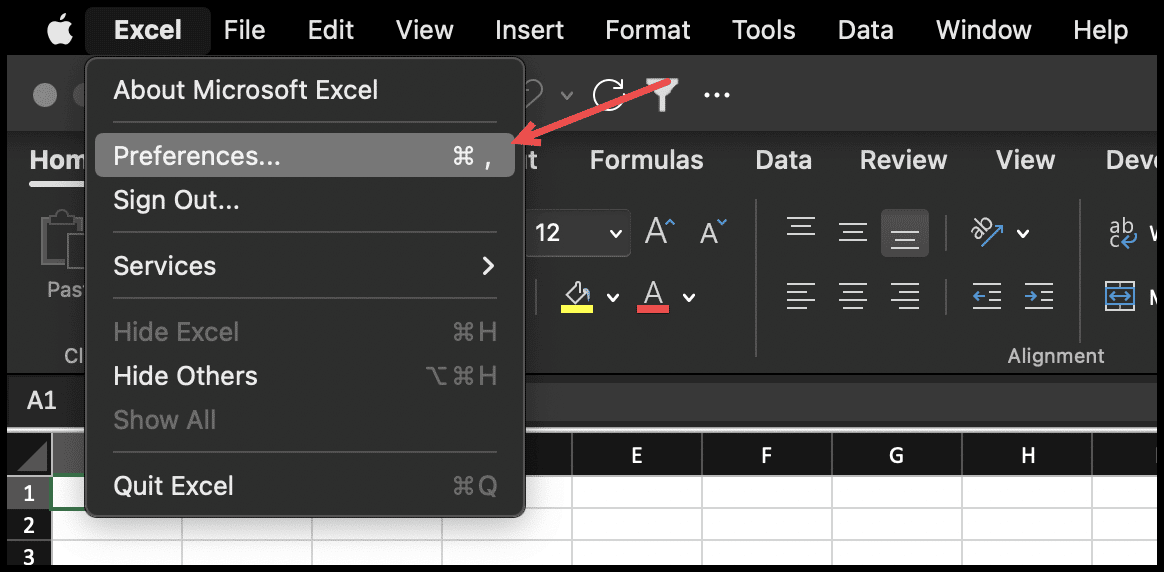Open the Help menu

pos(1100,30)
